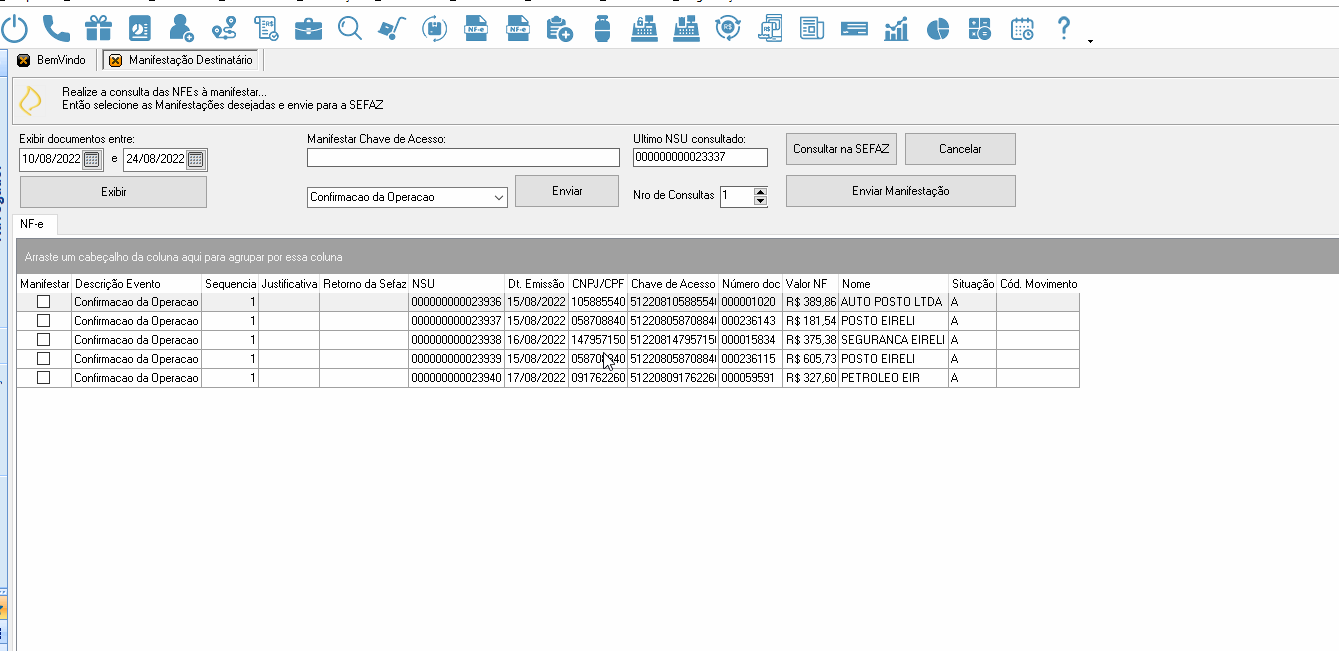The image size is (1339, 651).
Task: Click the Enviar Manifestação button
Action: point(900,191)
